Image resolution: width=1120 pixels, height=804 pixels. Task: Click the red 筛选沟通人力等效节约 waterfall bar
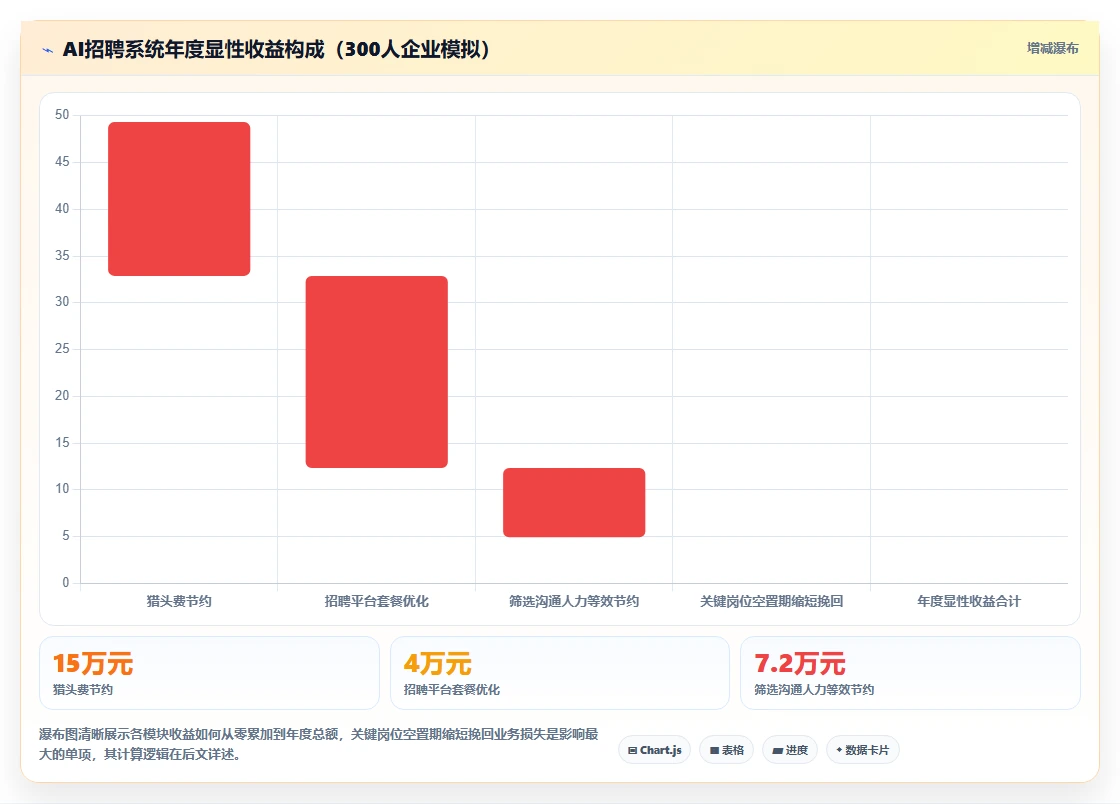[x=574, y=503]
